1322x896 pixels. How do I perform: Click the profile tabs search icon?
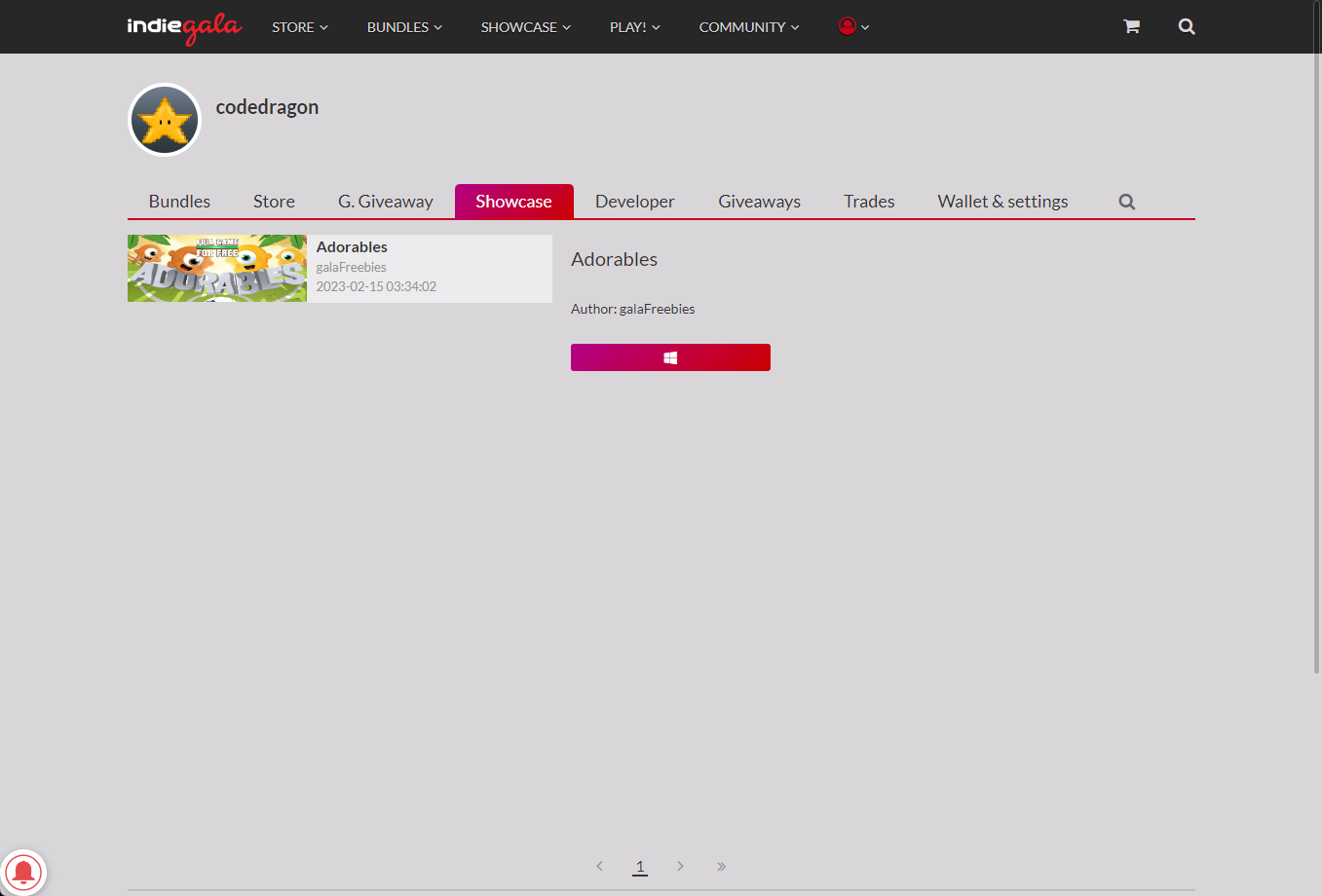(1127, 202)
